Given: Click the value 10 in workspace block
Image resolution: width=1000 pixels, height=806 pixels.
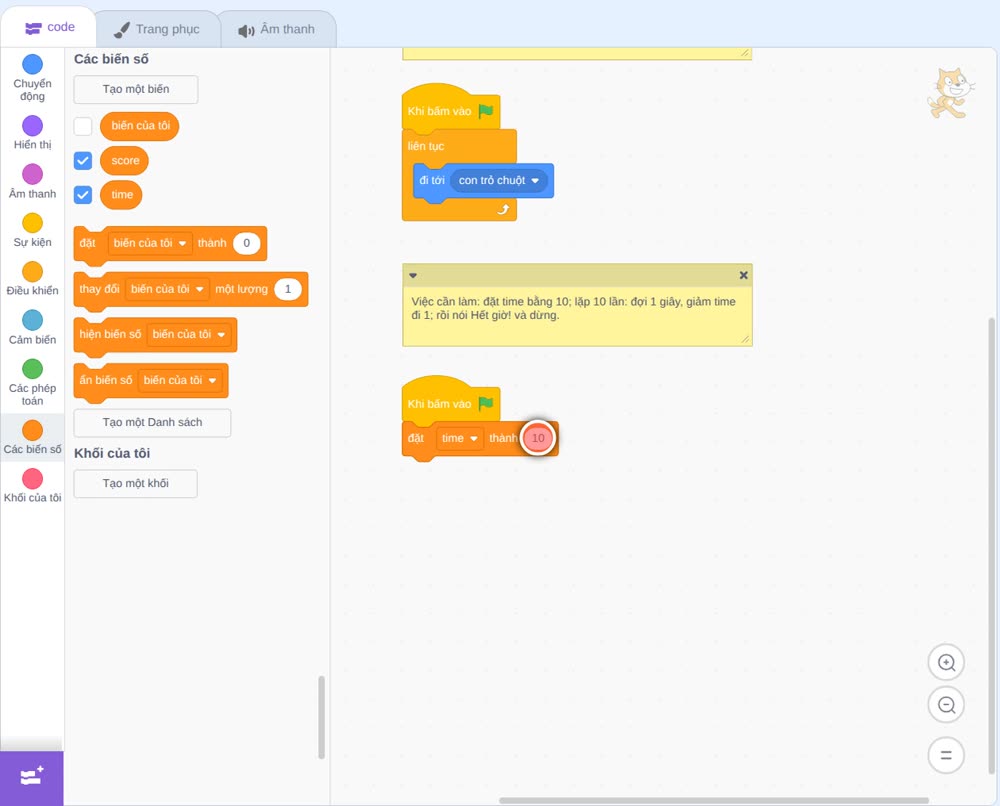Looking at the screenshot, I should [x=538, y=438].
